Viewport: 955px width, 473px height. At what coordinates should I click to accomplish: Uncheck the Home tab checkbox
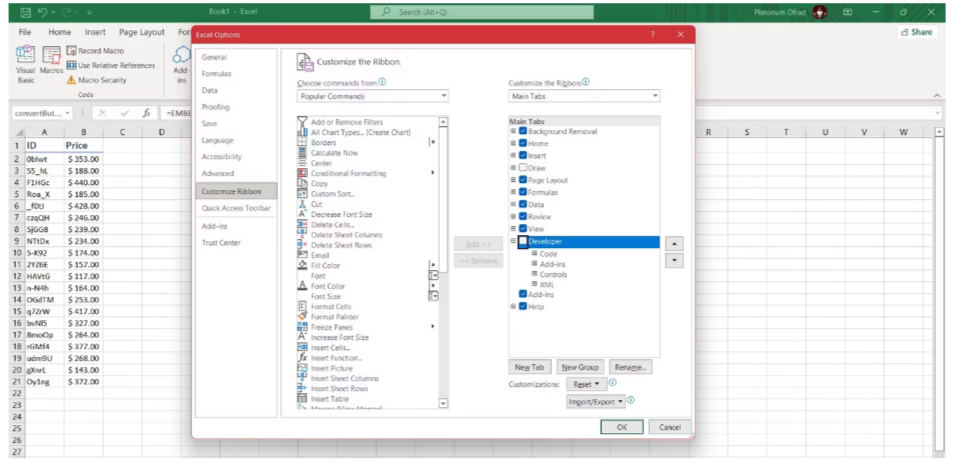(x=523, y=144)
